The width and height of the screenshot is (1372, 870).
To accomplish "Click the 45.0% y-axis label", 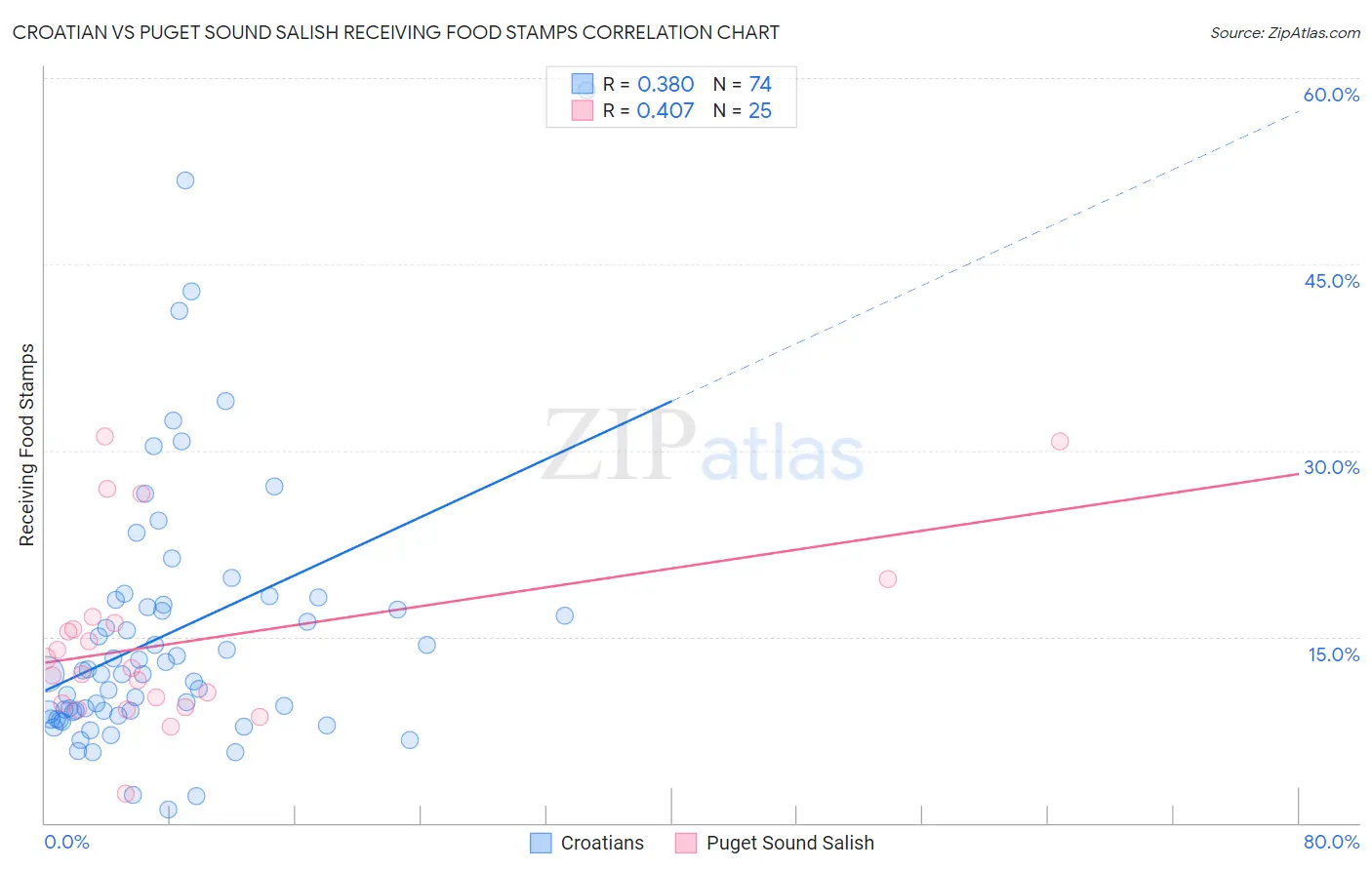I will [x=1331, y=281].
